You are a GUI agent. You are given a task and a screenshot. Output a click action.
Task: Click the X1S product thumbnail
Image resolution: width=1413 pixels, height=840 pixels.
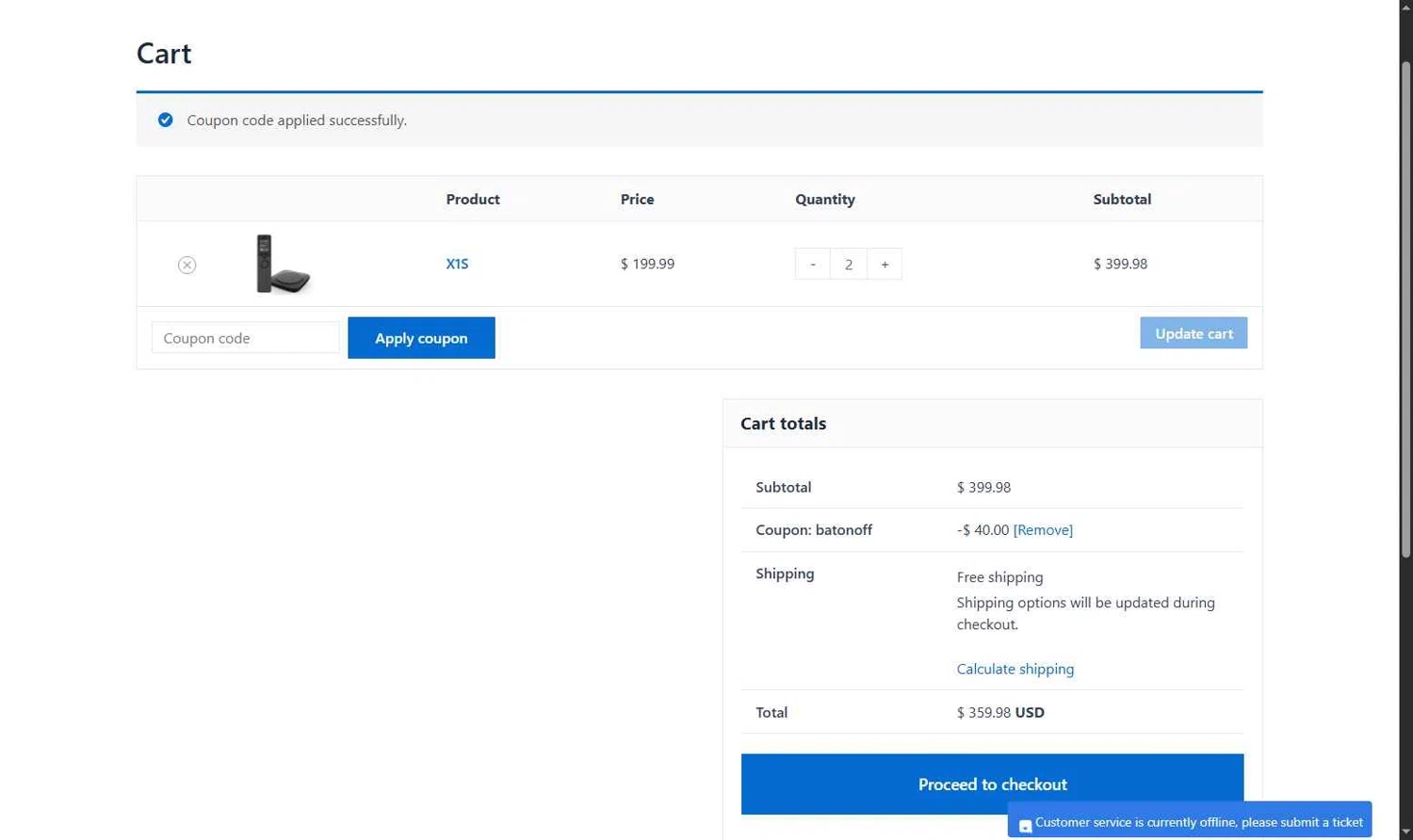pyautogui.click(x=283, y=264)
